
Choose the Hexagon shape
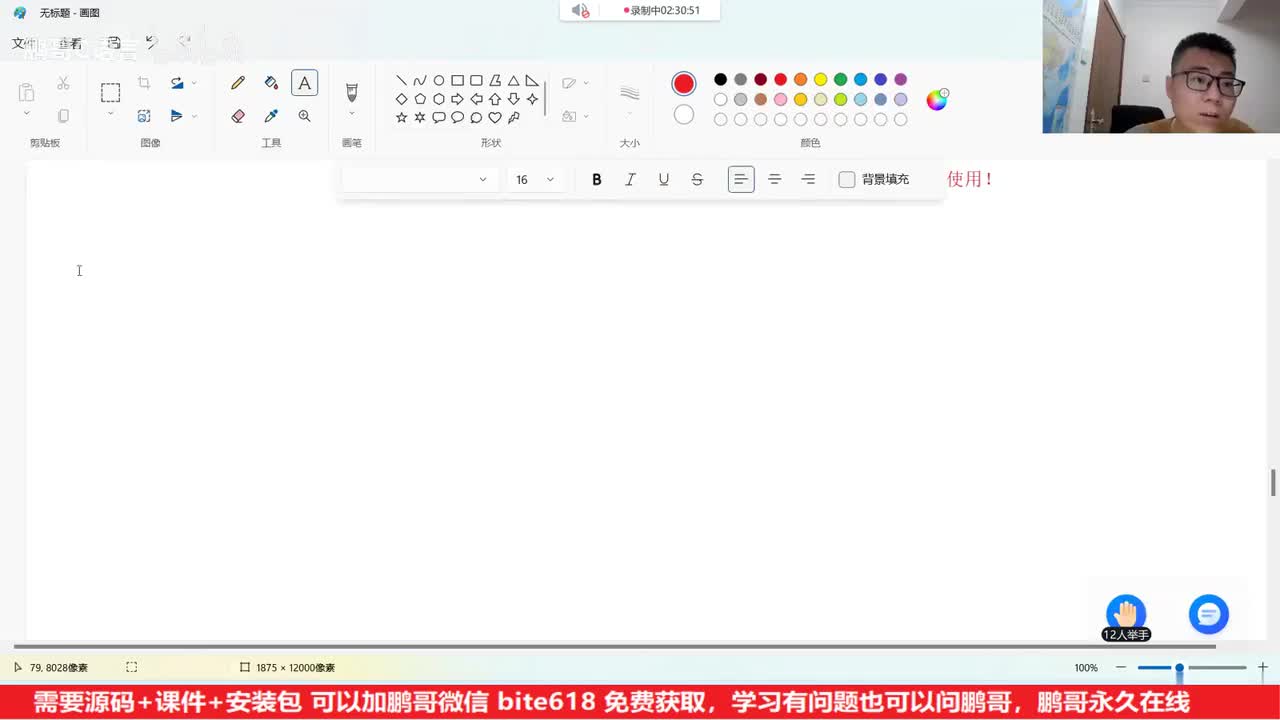click(x=438, y=99)
